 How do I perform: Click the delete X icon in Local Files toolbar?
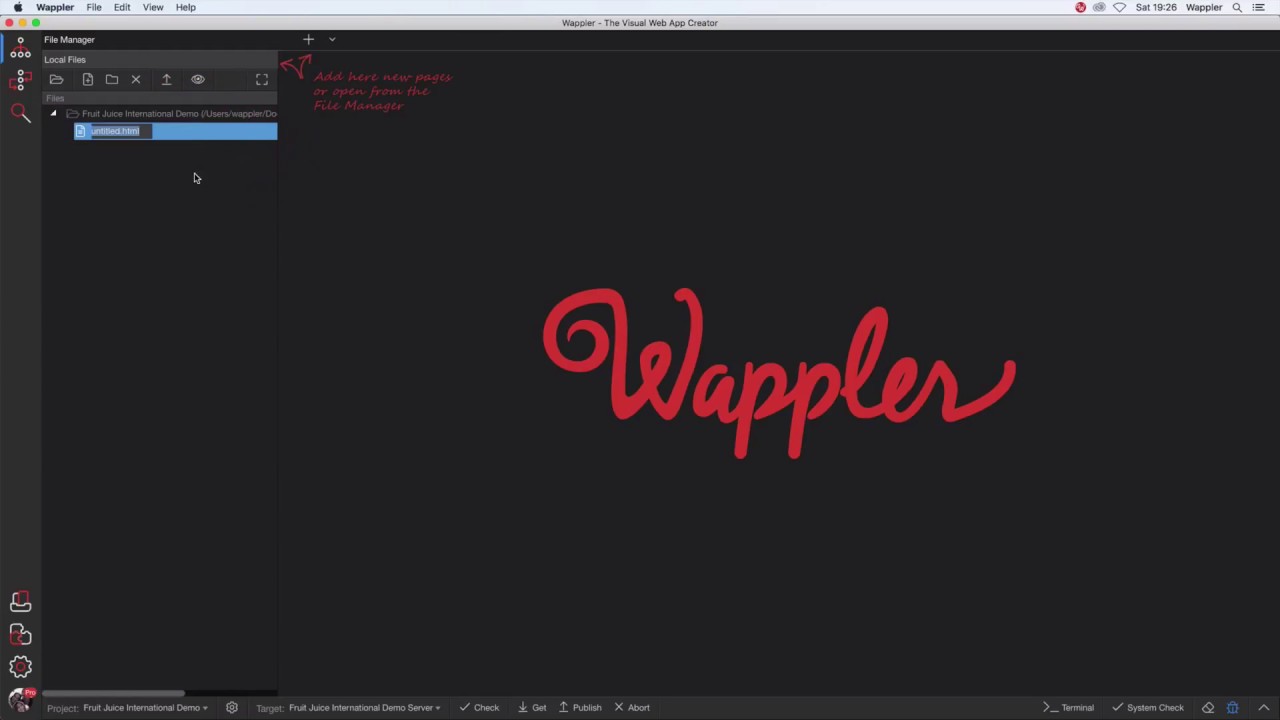click(136, 80)
